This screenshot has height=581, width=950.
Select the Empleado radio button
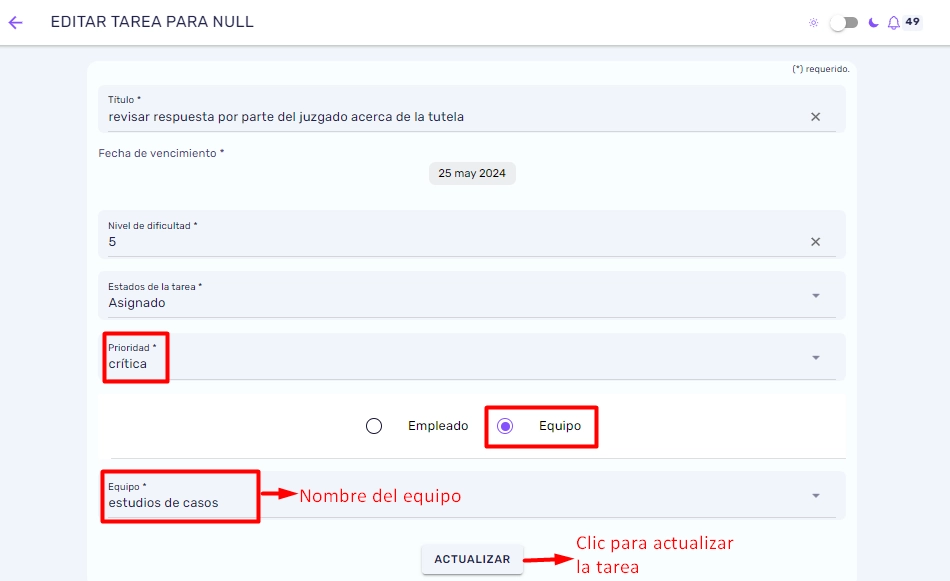374,426
